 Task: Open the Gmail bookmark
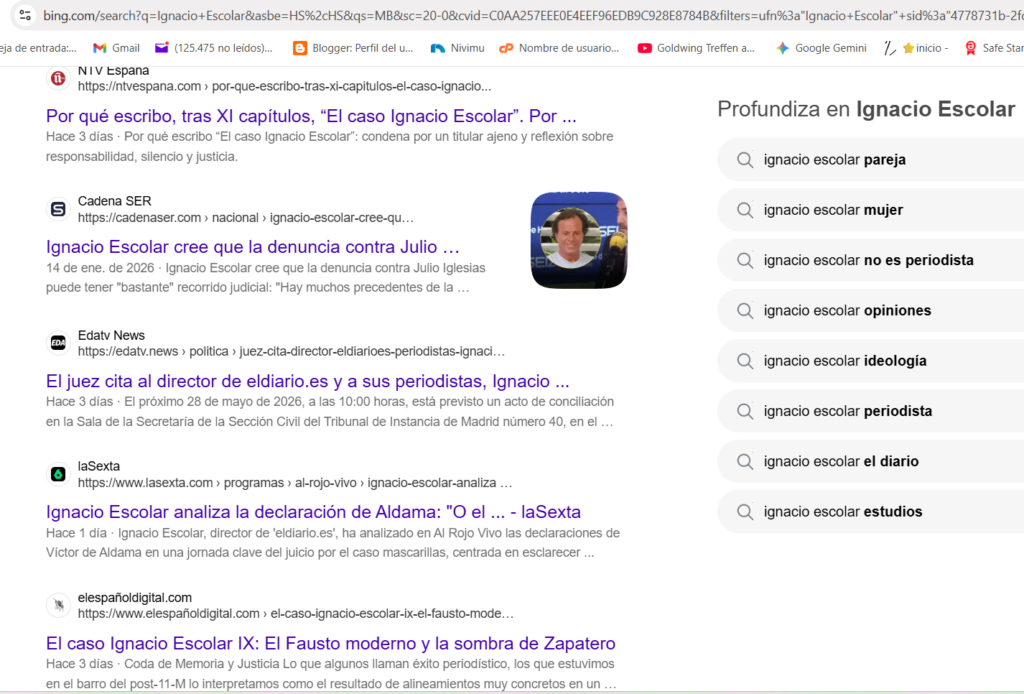116,48
